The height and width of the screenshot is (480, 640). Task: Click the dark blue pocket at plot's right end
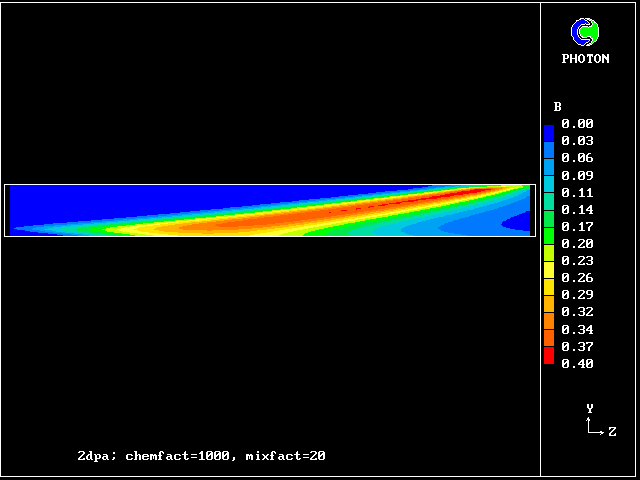click(520, 220)
